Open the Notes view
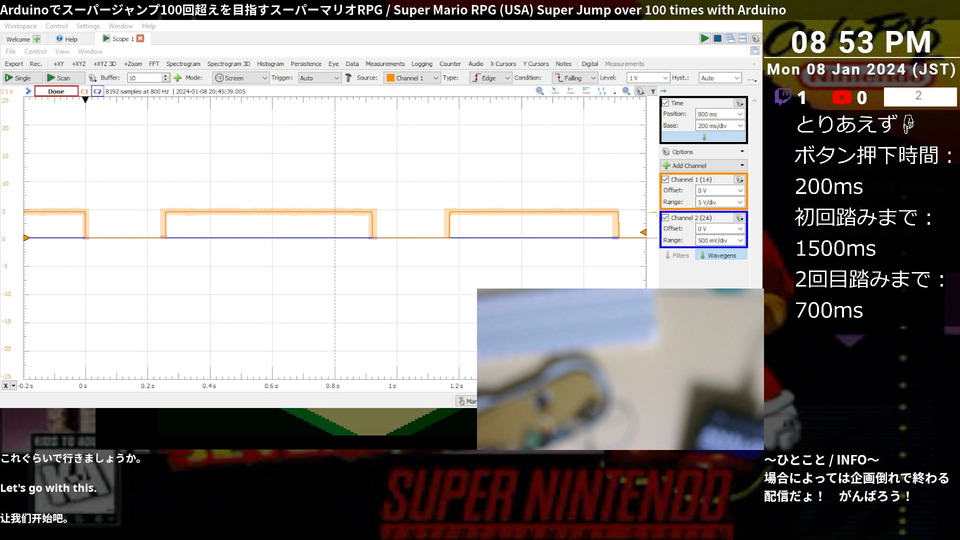This screenshot has height=540, width=960. point(563,64)
